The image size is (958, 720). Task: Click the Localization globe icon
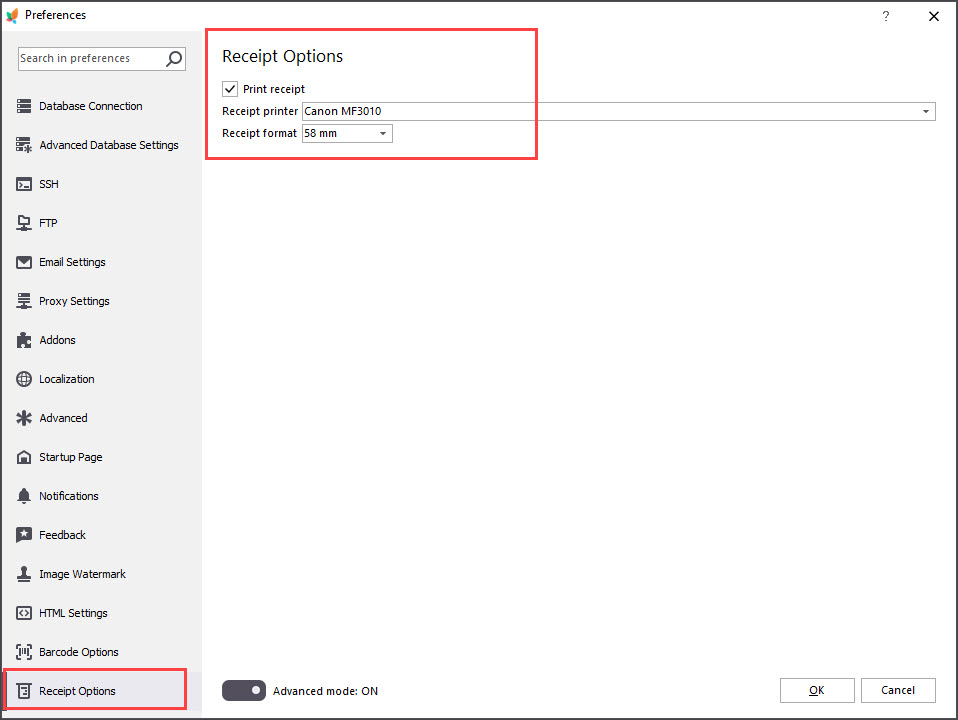coord(24,379)
